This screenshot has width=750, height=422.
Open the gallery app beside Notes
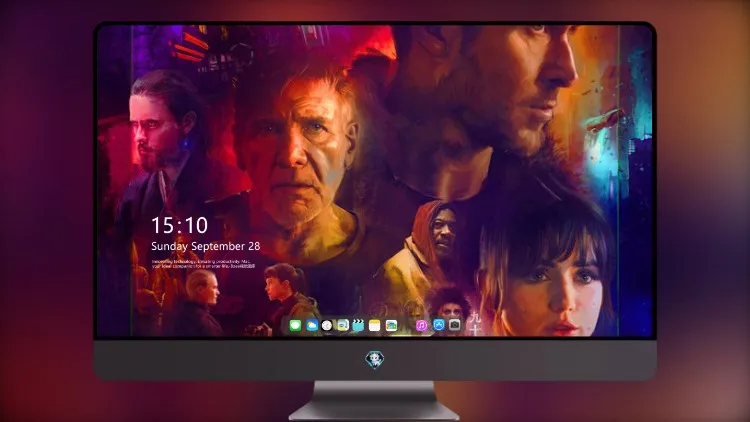pos(391,326)
